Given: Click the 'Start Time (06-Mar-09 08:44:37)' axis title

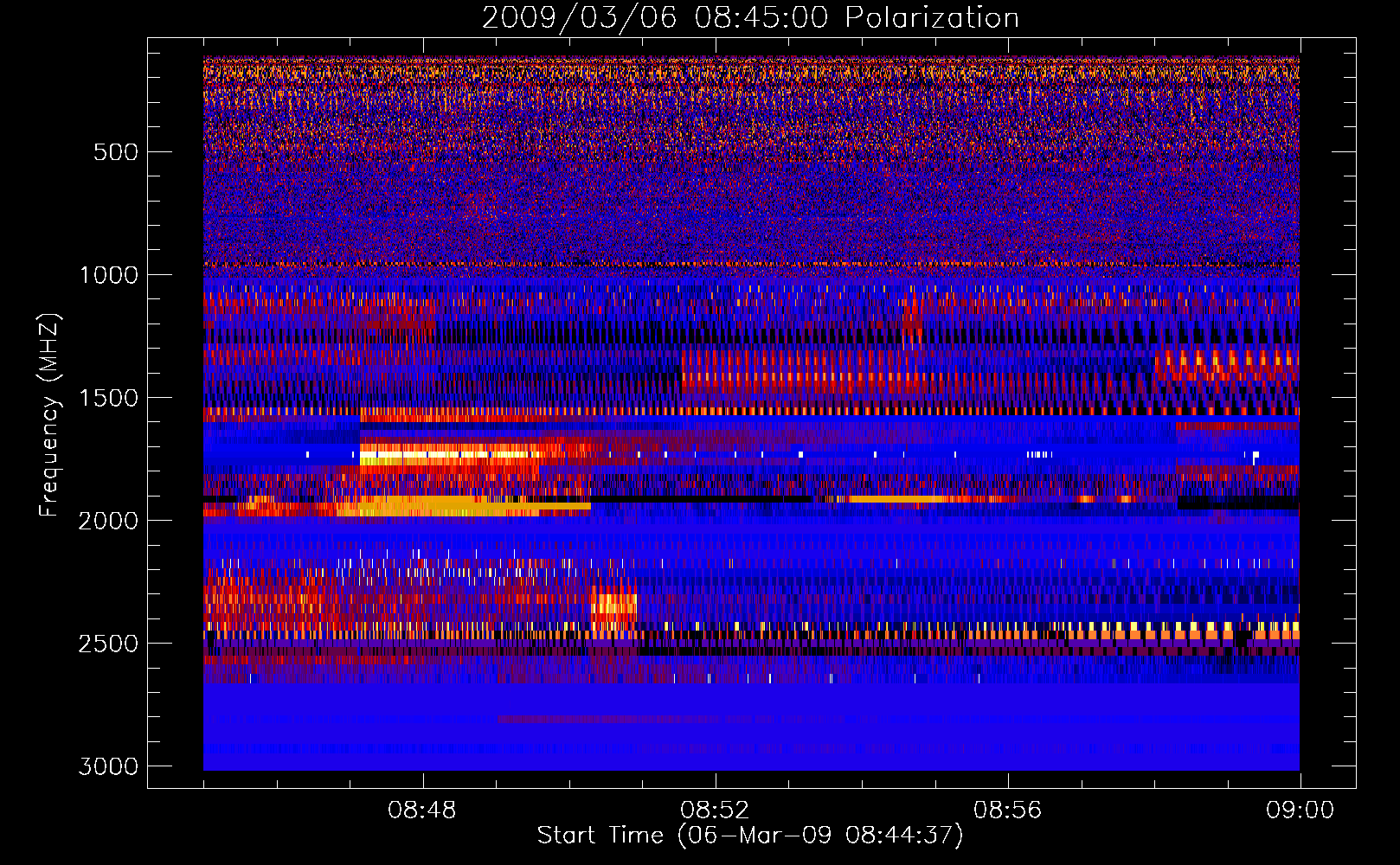Looking at the screenshot, I should [x=750, y=836].
